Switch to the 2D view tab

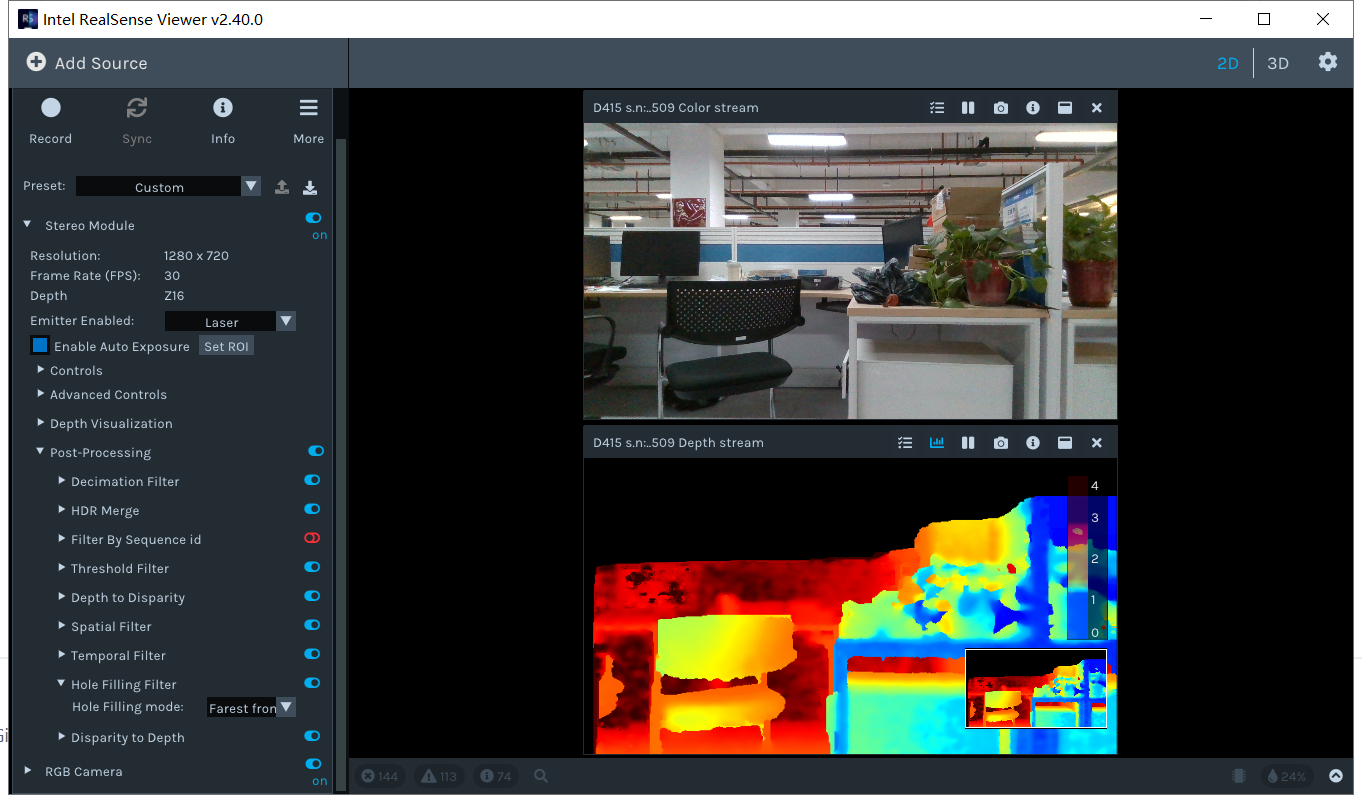(1228, 63)
